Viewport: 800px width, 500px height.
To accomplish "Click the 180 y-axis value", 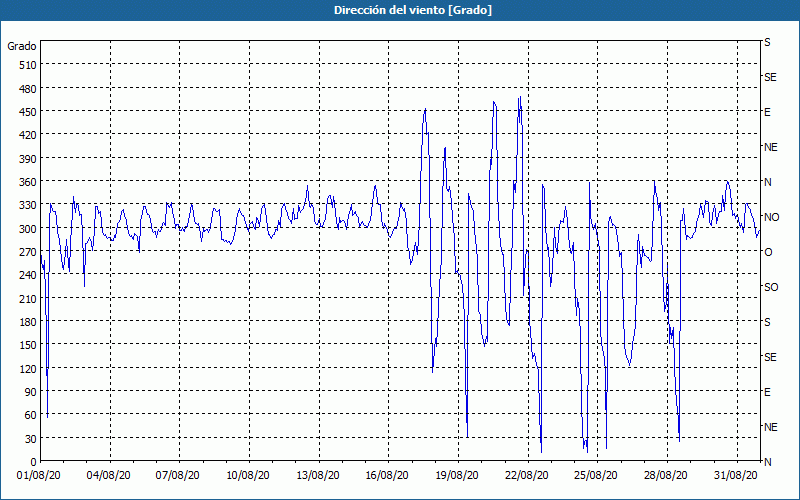I will pyautogui.click(x=28, y=322).
